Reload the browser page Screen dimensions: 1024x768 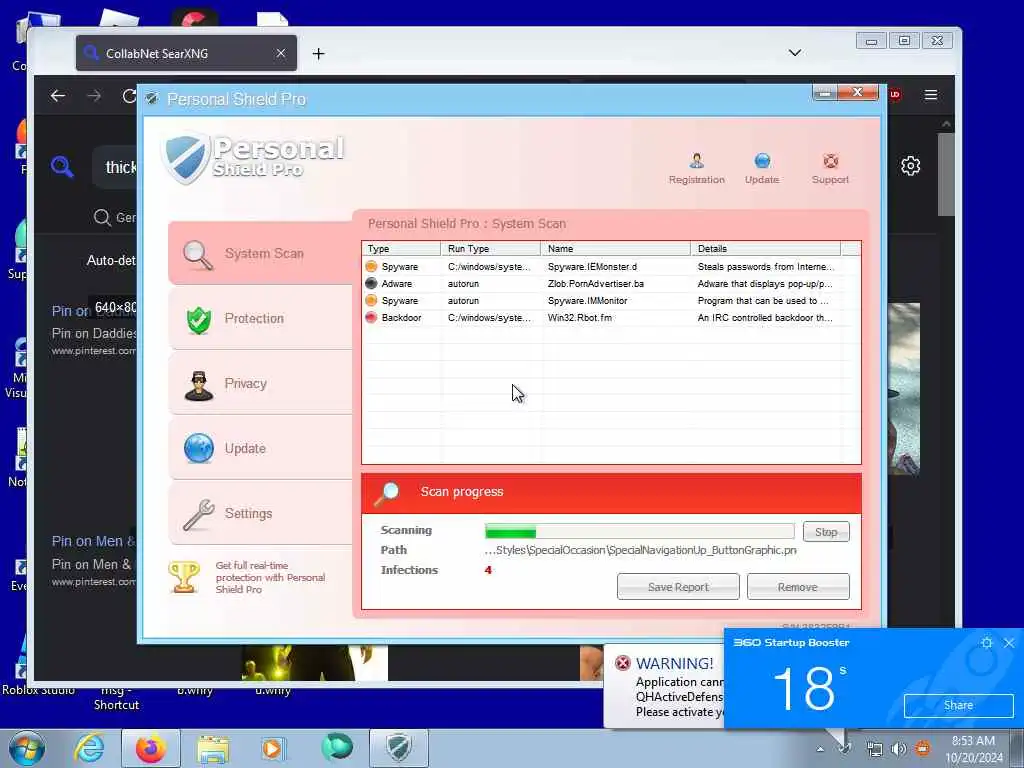(x=129, y=96)
